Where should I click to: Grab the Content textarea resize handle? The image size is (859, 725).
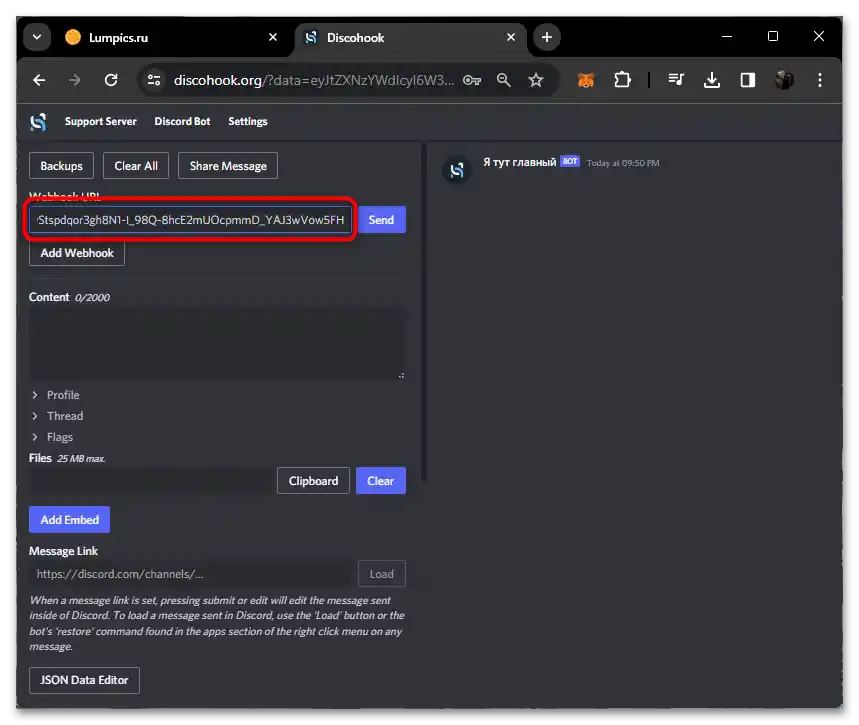(x=401, y=375)
